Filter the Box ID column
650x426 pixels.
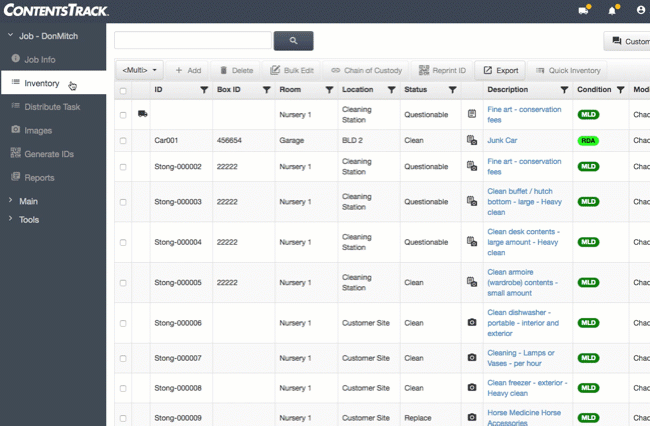(267, 90)
